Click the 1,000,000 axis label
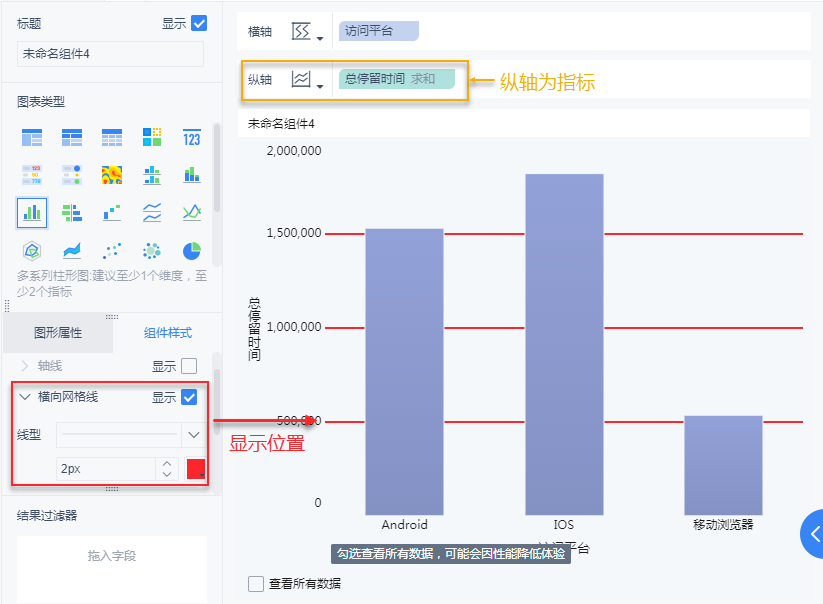 294,327
